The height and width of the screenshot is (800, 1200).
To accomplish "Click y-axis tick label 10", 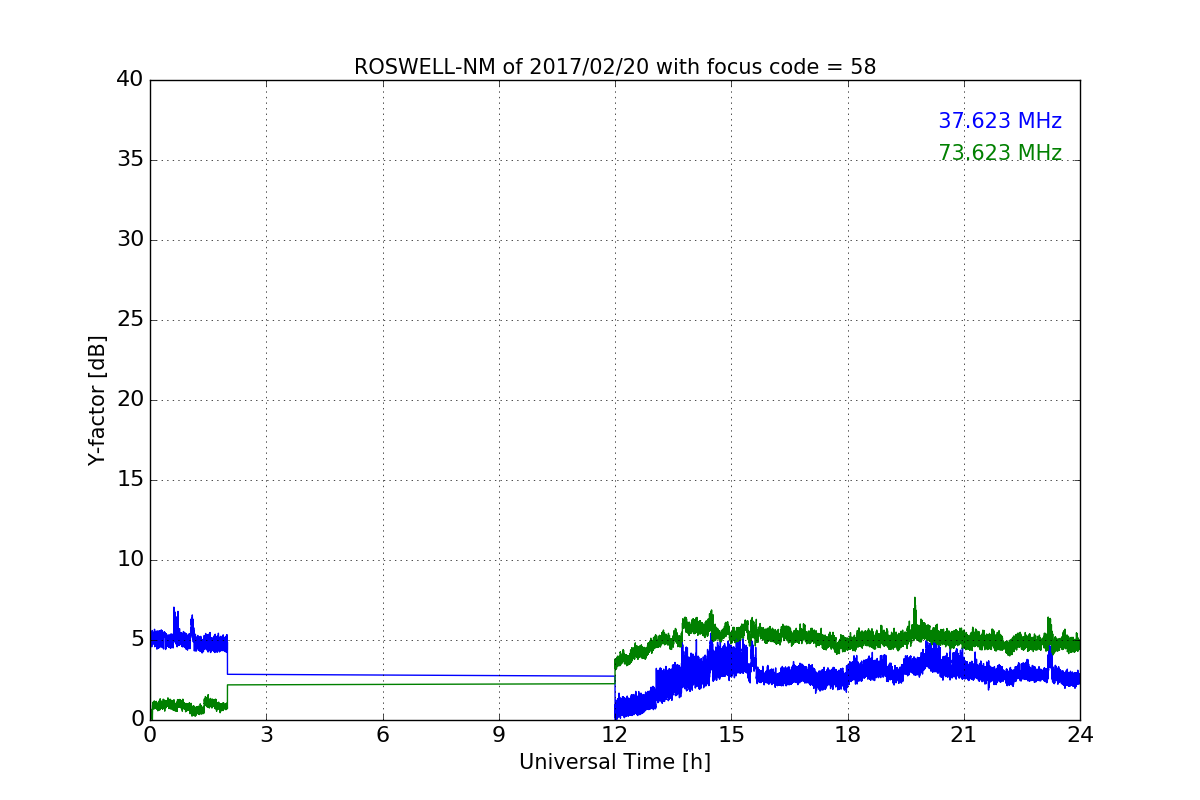I will pyautogui.click(x=130, y=560).
